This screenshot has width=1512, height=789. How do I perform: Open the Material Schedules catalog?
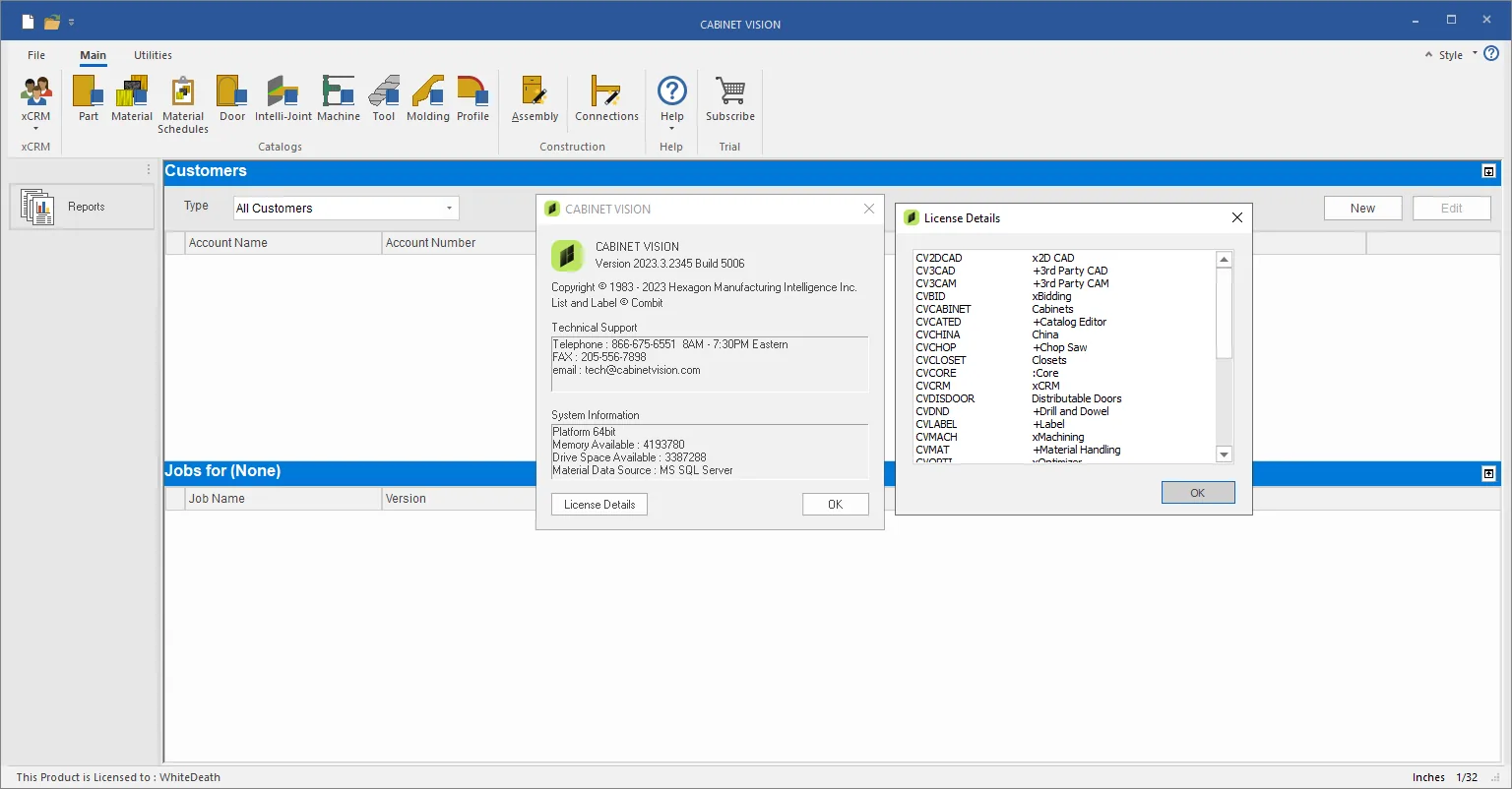click(x=183, y=105)
